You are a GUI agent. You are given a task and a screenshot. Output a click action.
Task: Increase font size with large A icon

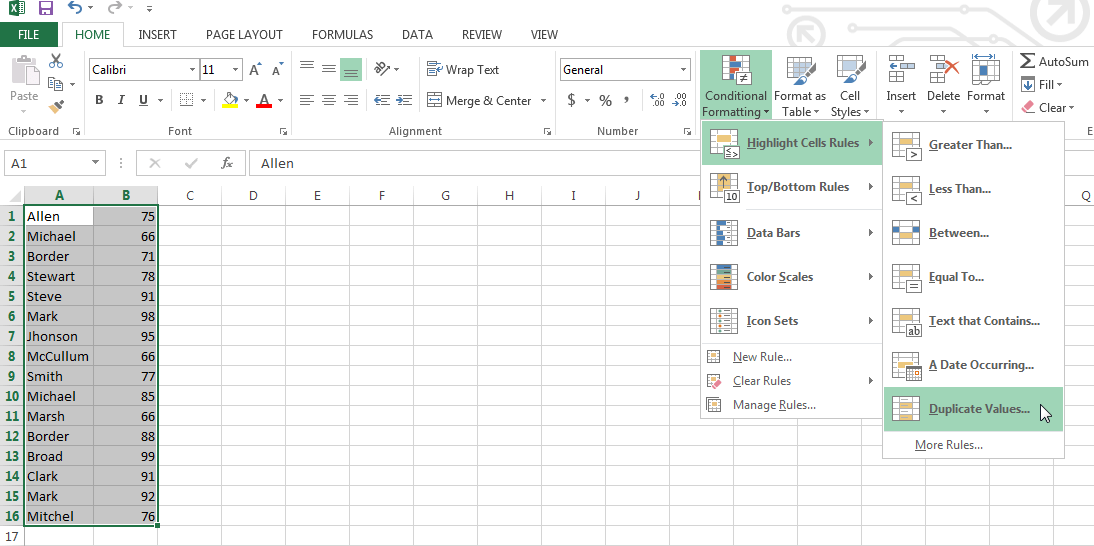pyautogui.click(x=255, y=70)
